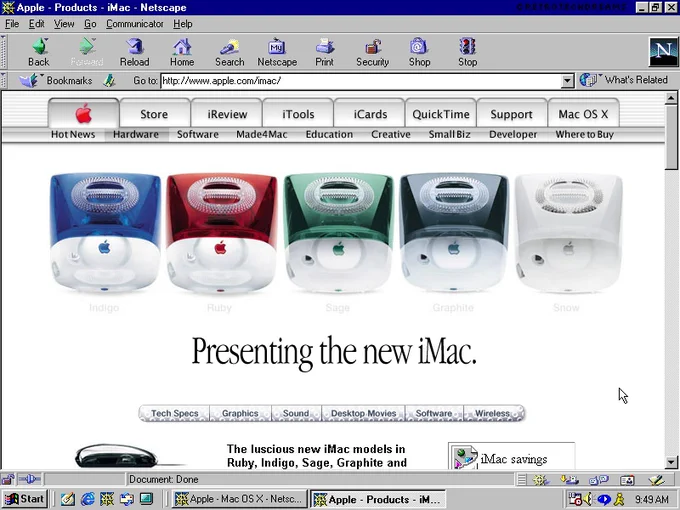Click the Apple logo tab

84,113
